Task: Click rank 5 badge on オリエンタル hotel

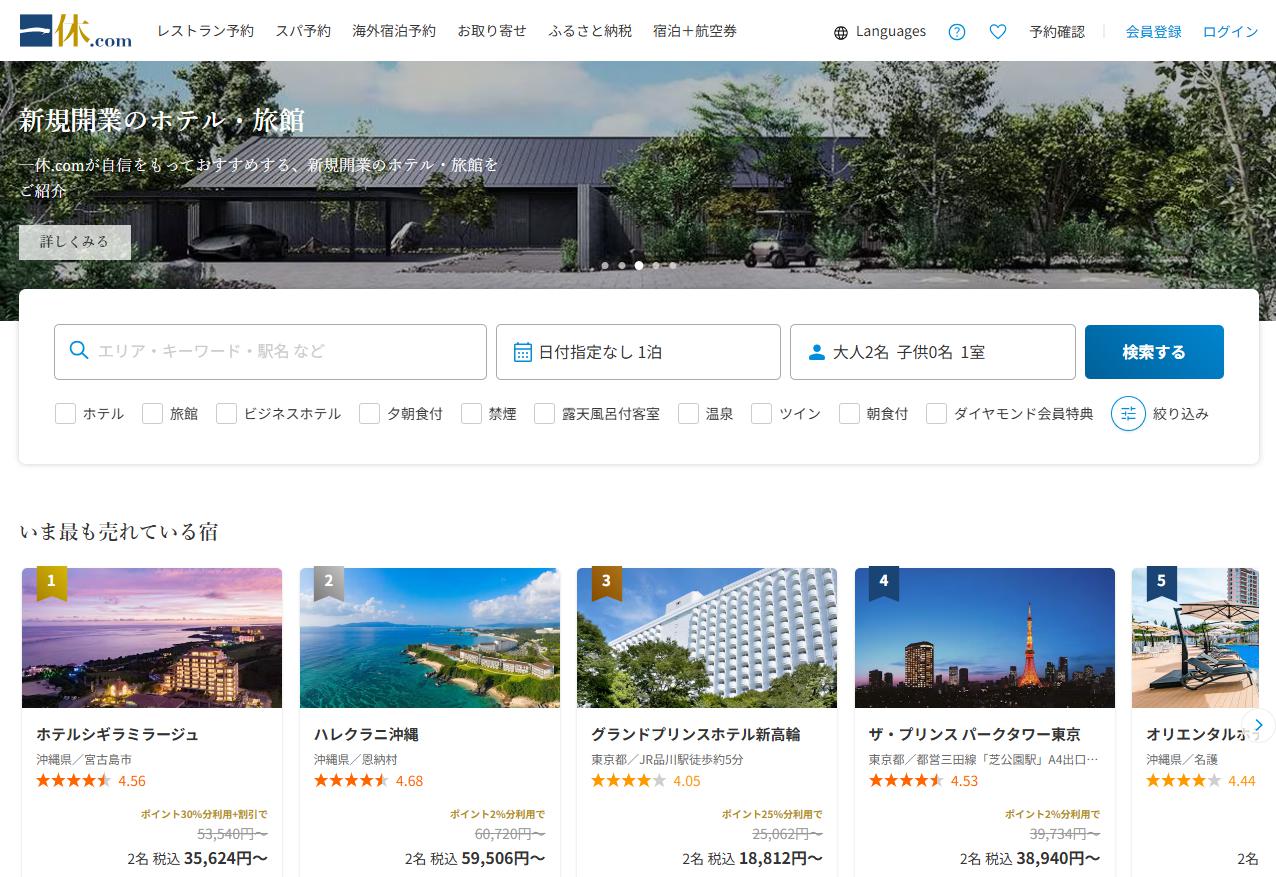Action: tap(1161, 583)
